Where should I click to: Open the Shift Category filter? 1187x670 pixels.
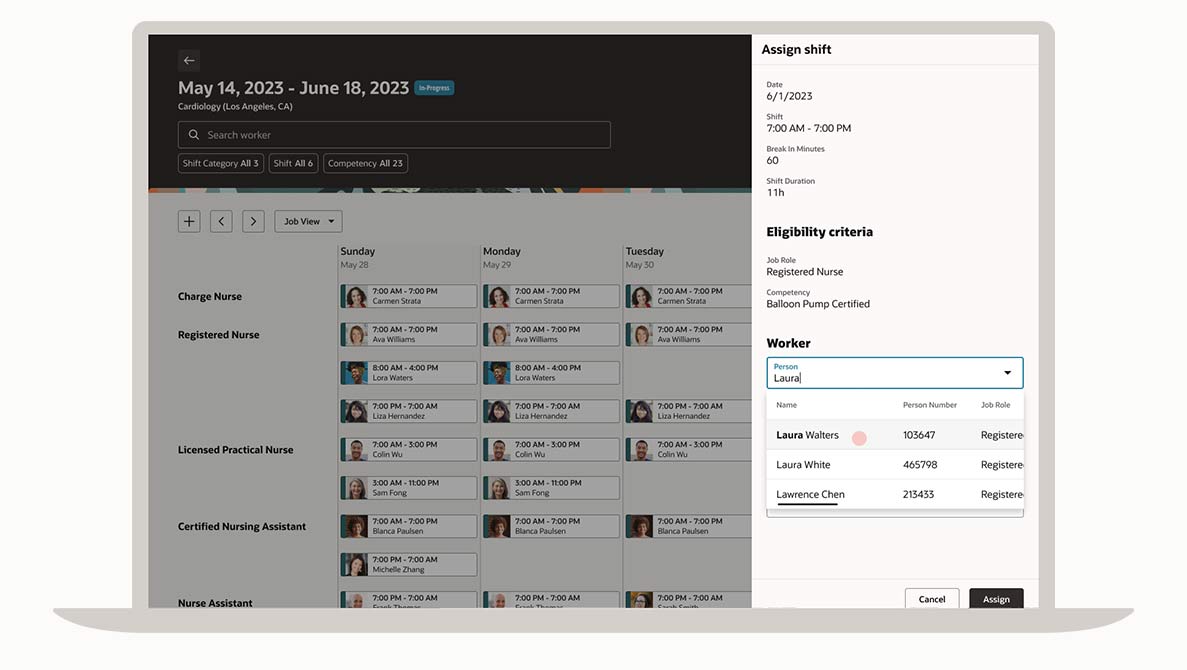point(220,164)
